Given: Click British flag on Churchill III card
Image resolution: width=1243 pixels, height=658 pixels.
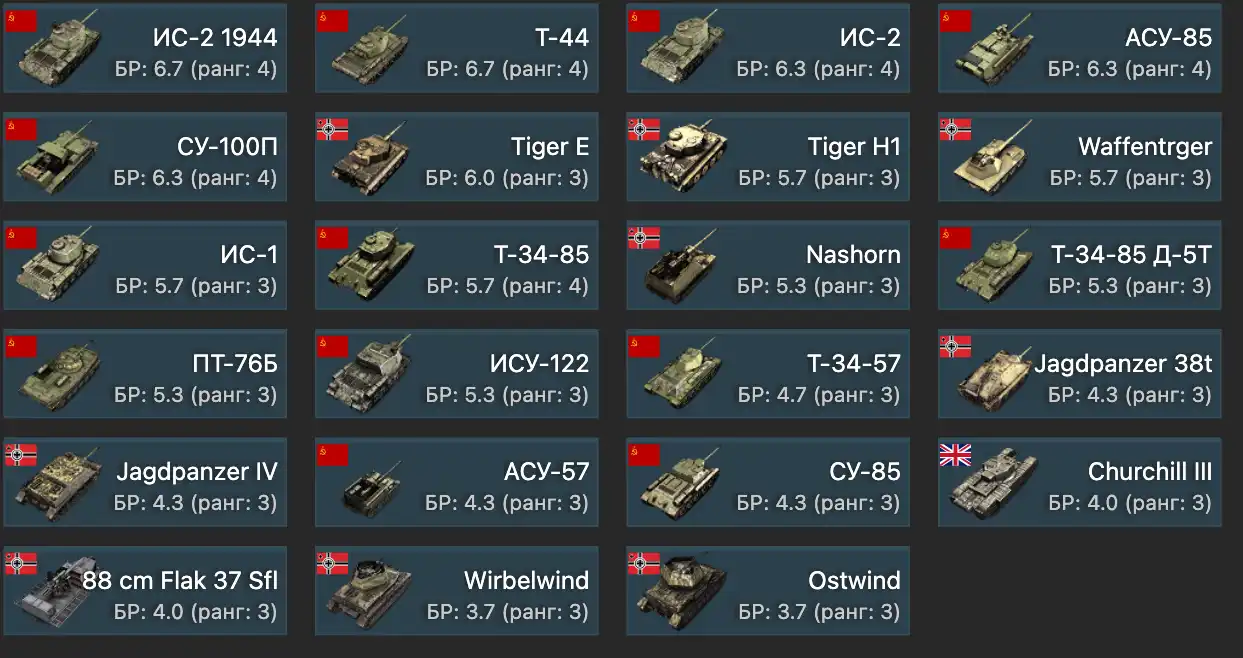Looking at the screenshot, I should [x=955, y=455].
